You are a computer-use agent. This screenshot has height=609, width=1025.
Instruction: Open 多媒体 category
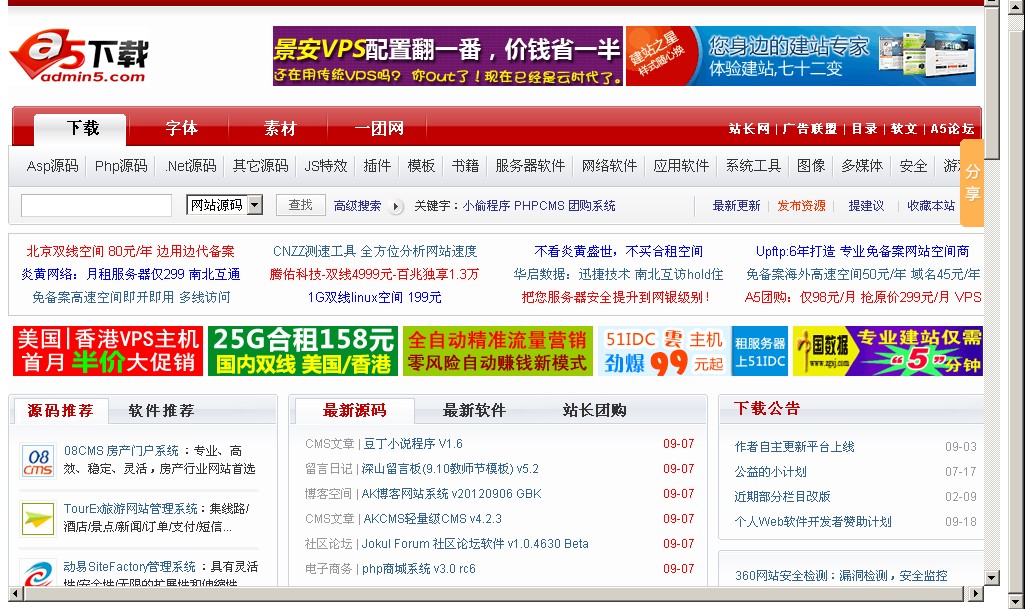coord(862,166)
